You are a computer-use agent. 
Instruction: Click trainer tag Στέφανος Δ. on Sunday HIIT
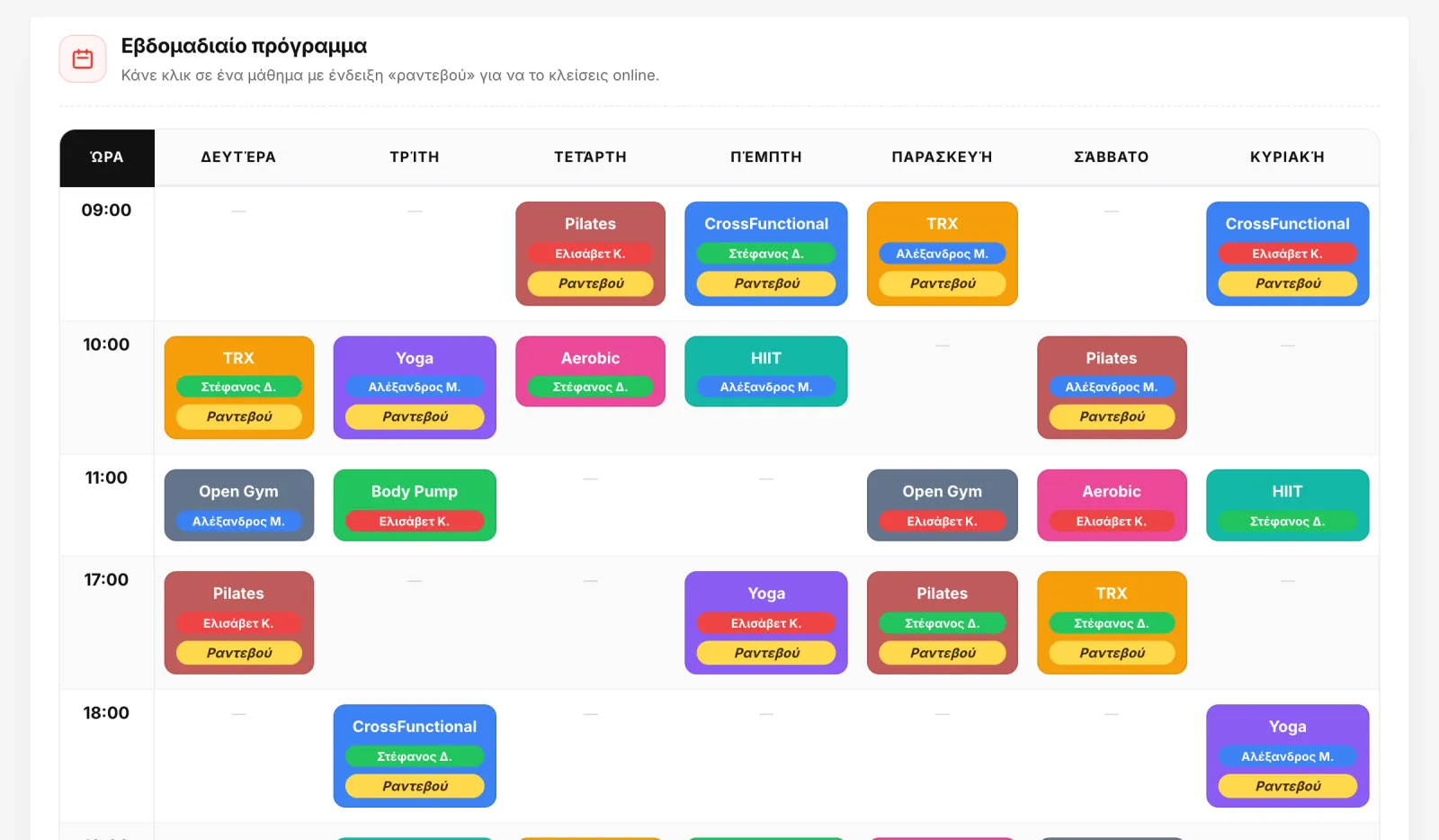click(x=1288, y=522)
